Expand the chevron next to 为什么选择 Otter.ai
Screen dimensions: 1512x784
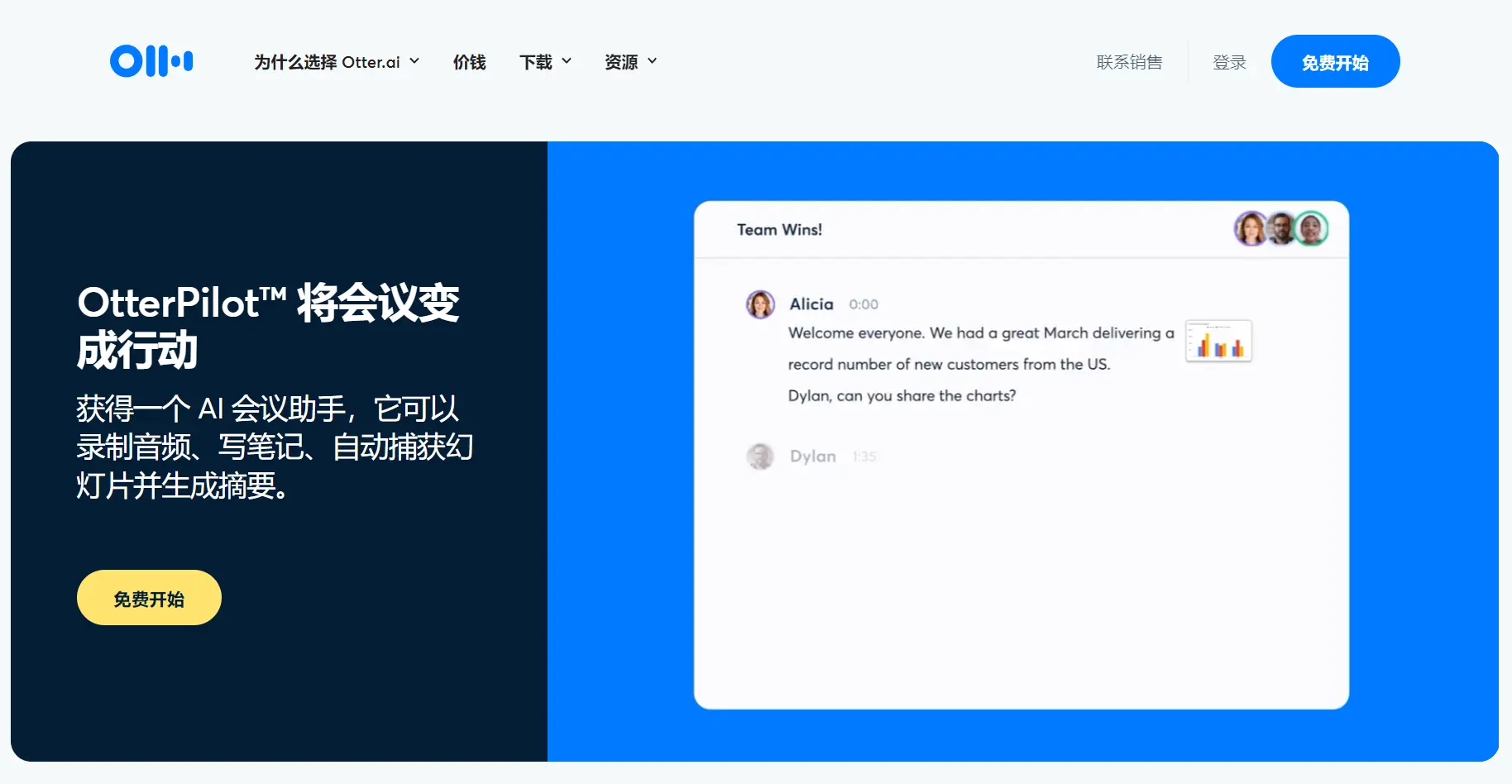[414, 61]
